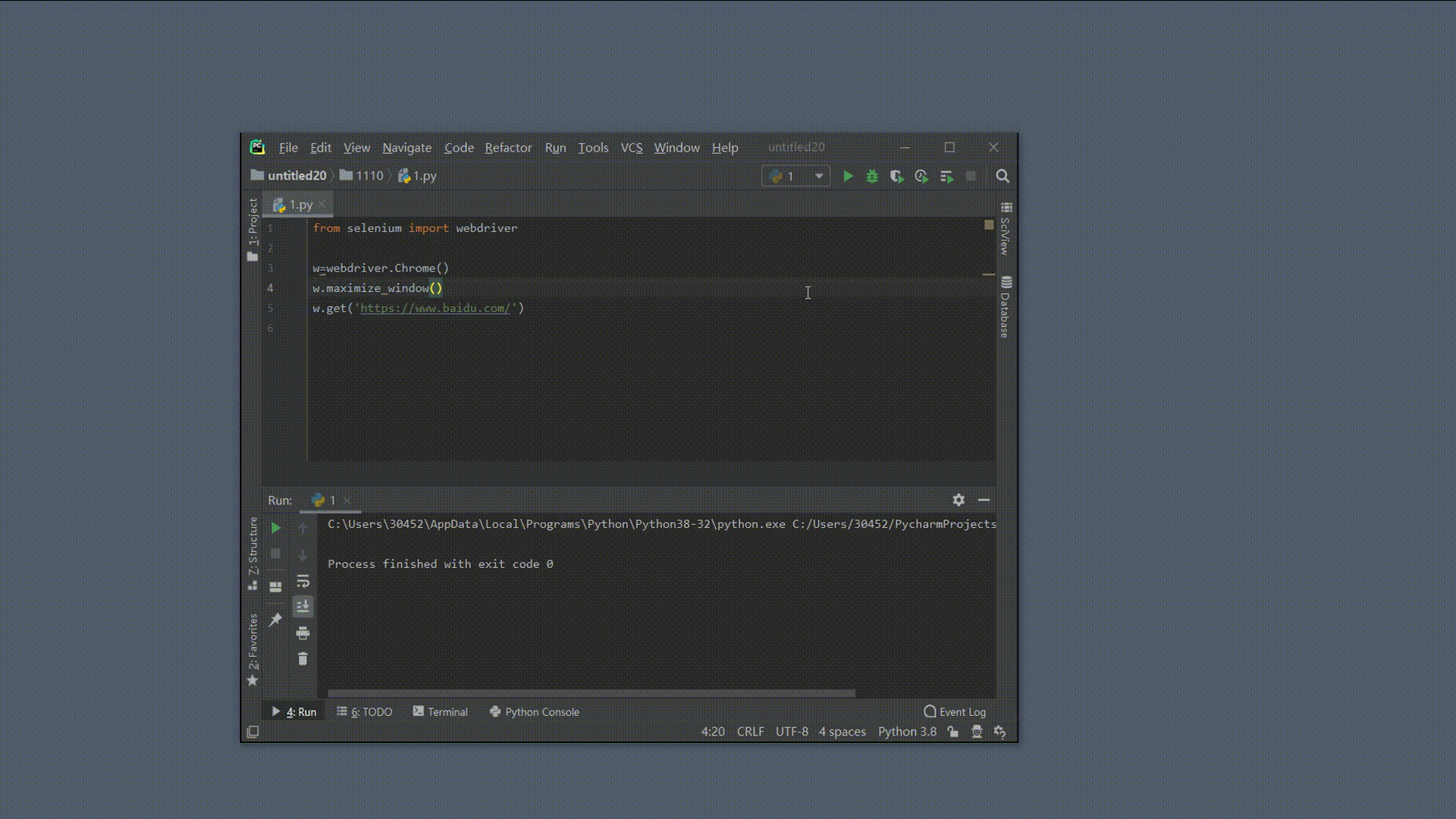
Task: Close the 1.py editor tab
Action: click(x=322, y=205)
